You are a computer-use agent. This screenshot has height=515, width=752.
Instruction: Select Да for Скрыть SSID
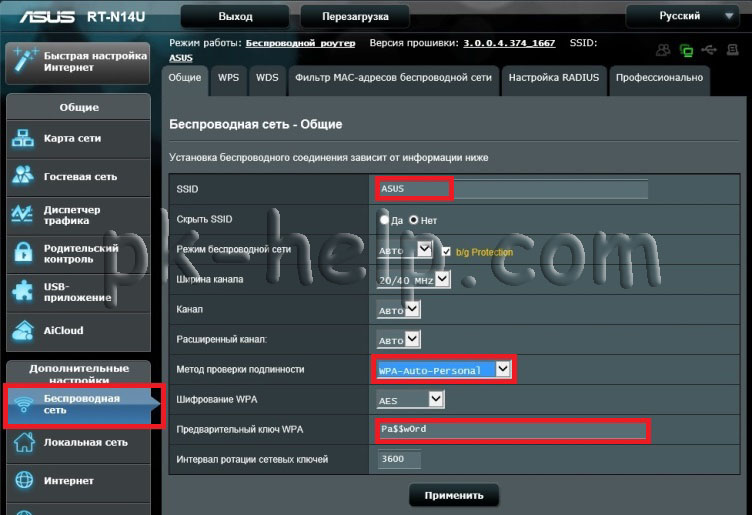tap(384, 220)
